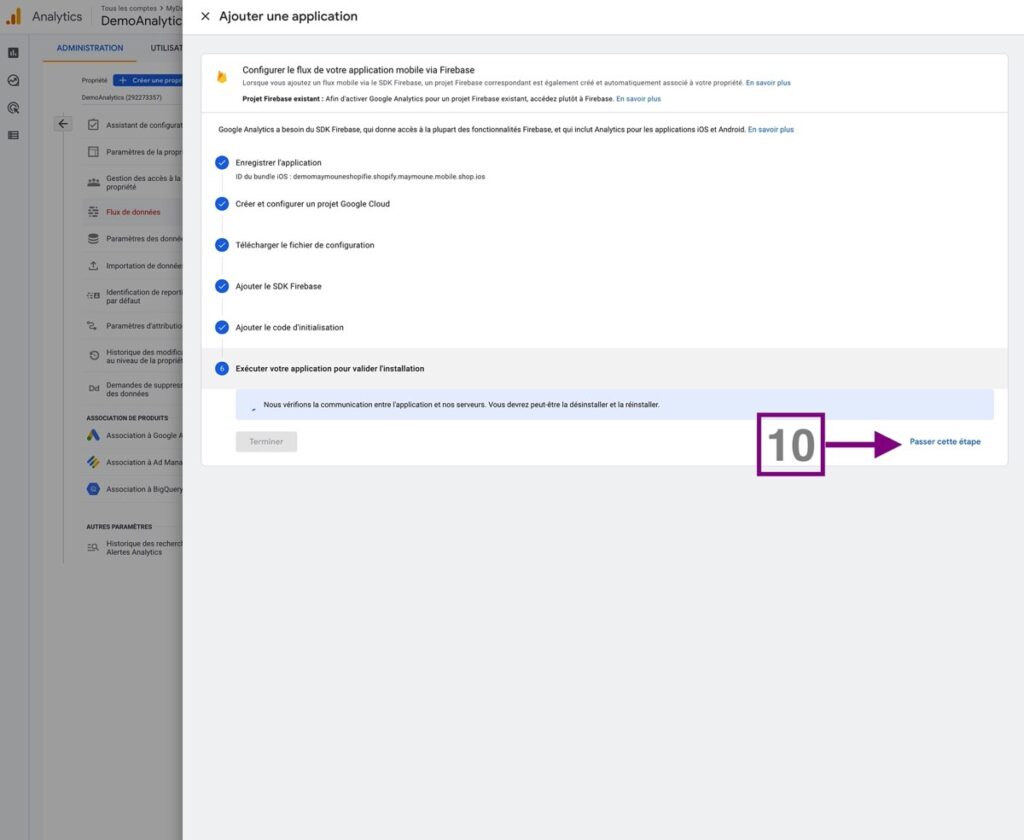Click the back arrow in admin column

(63, 123)
